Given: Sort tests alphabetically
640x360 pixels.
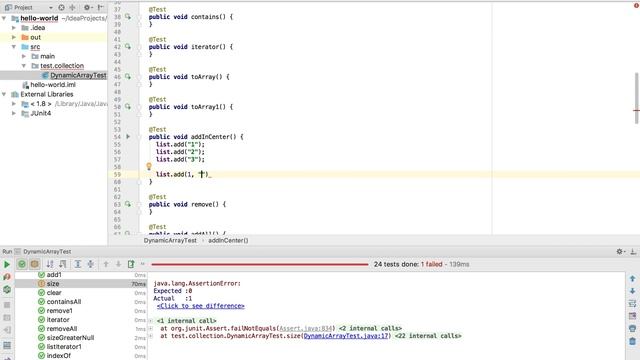Looking at the screenshot, I should [x=50, y=264].
